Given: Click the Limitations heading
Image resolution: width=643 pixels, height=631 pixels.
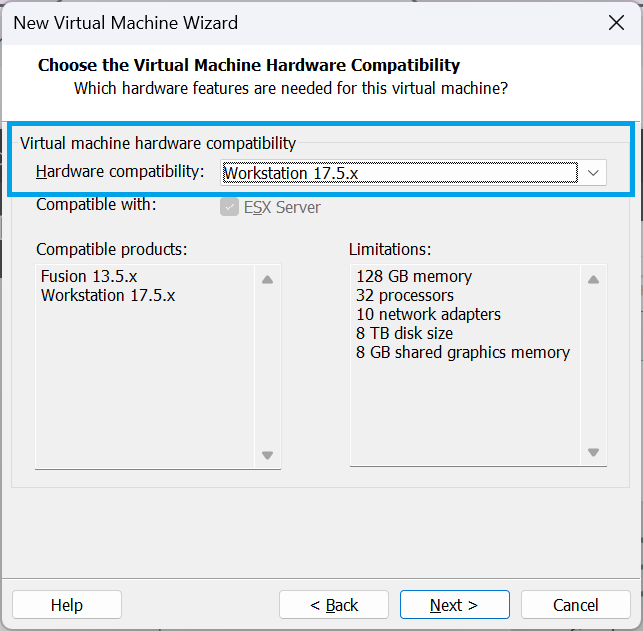Looking at the screenshot, I should (390, 249).
